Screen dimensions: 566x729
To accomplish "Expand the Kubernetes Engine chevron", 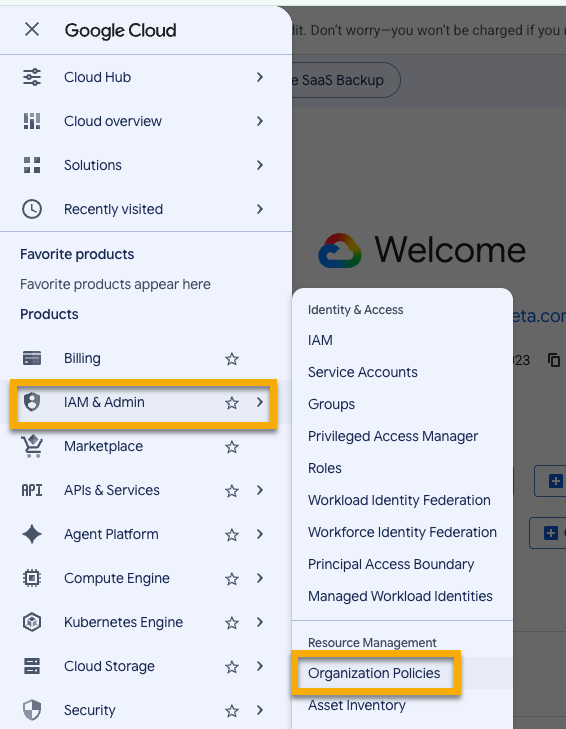I will pyautogui.click(x=260, y=622).
